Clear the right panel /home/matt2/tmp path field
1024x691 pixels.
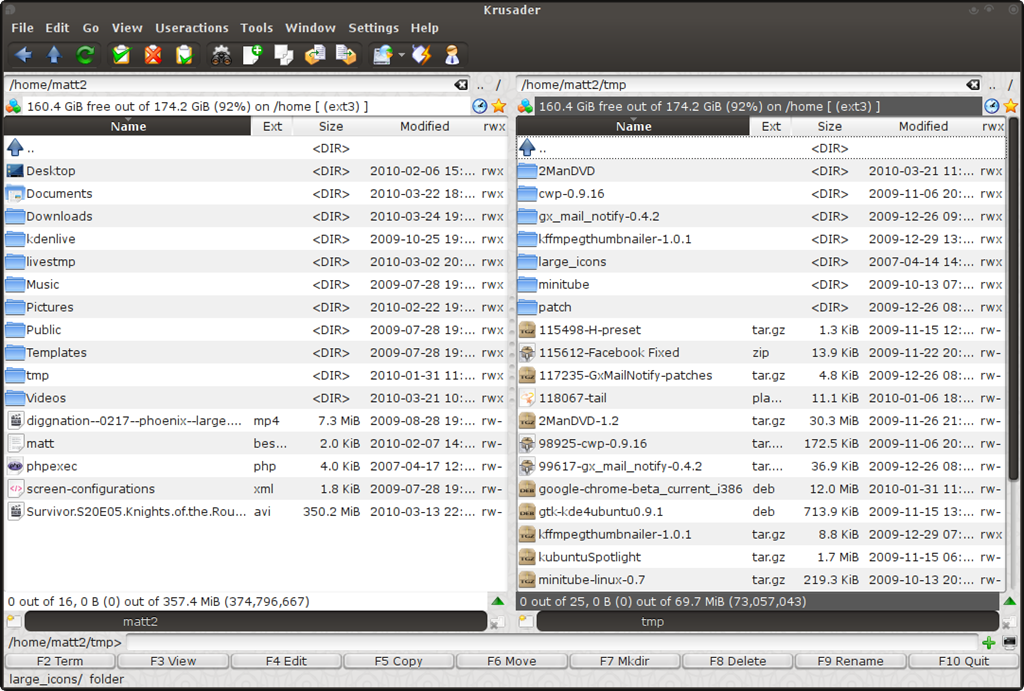[973, 85]
